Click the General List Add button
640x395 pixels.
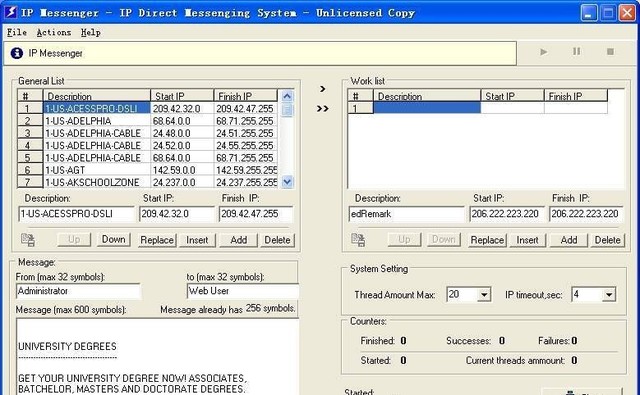[x=238, y=240]
